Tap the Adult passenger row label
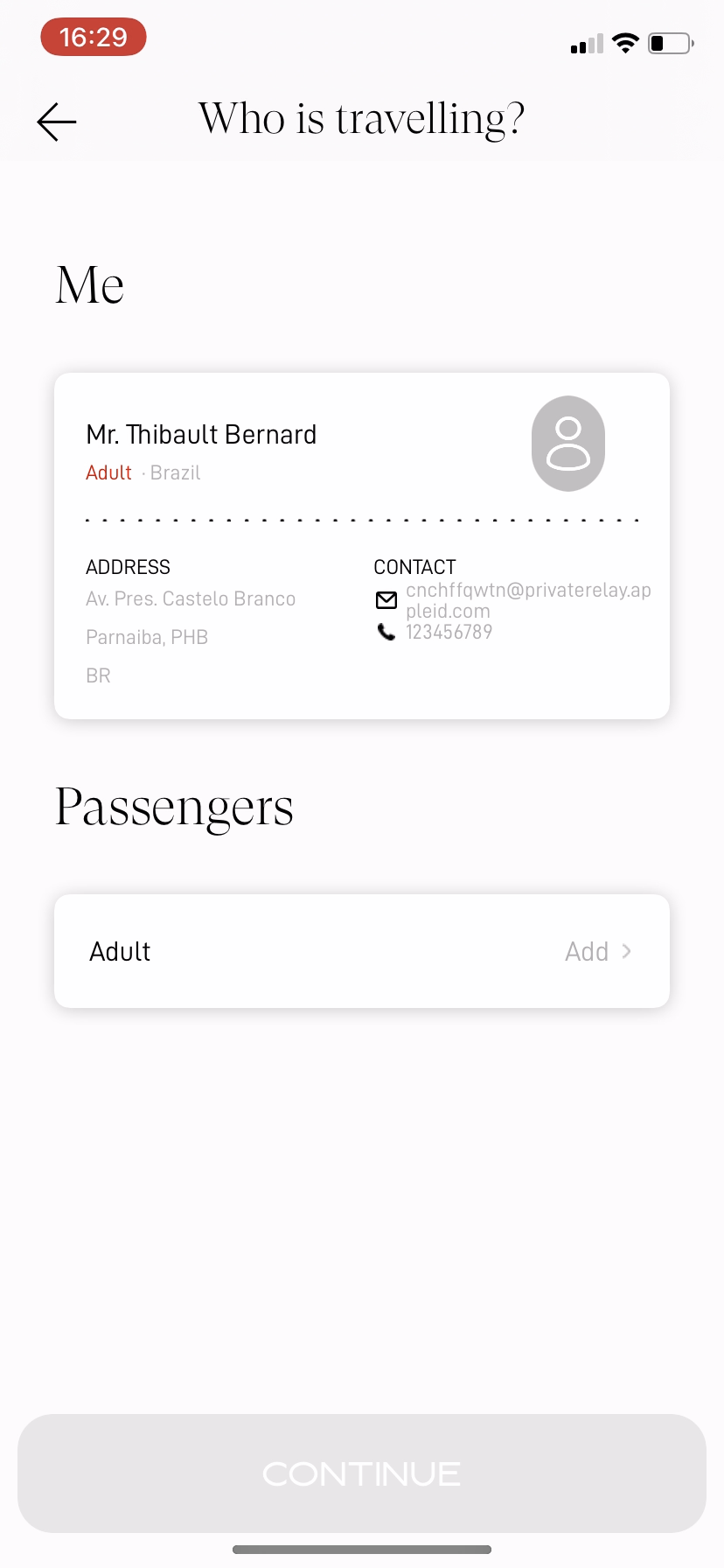The image size is (724, 1568). coord(121,951)
